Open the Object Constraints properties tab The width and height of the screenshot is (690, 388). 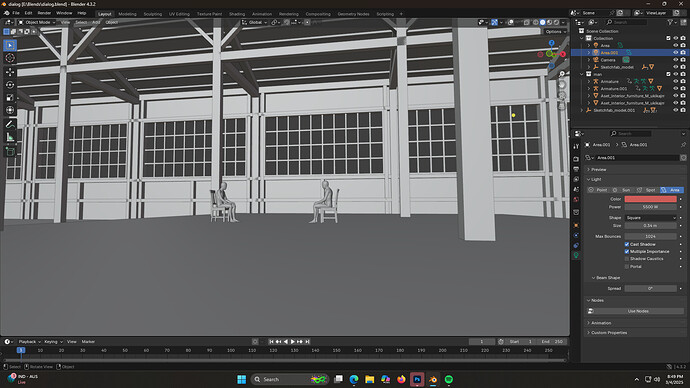pyautogui.click(x=576, y=245)
